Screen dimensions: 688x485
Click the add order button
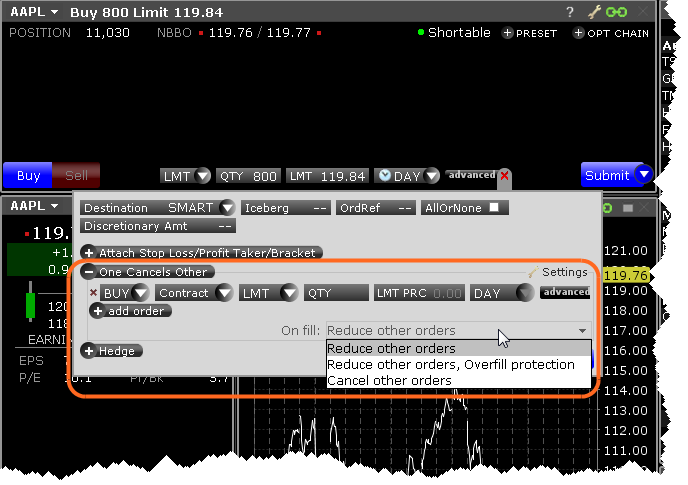(x=130, y=311)
